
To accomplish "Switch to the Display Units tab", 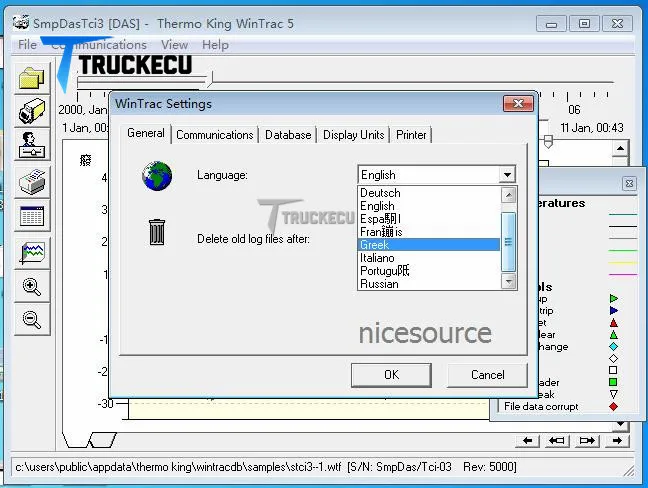I will [x=353, y=135].
